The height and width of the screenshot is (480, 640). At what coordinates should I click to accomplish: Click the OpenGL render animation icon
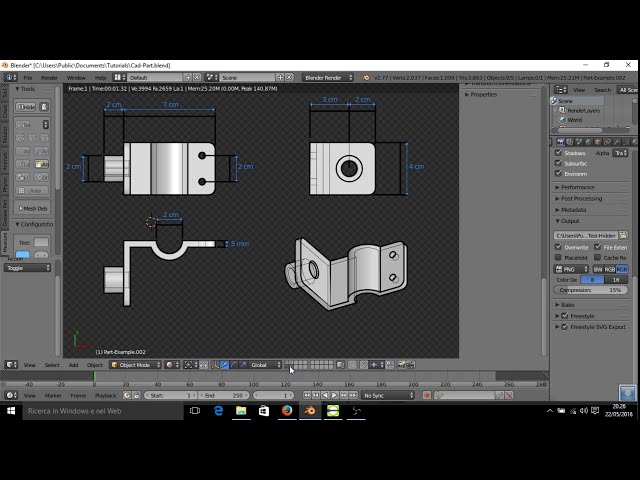point(410,365)
